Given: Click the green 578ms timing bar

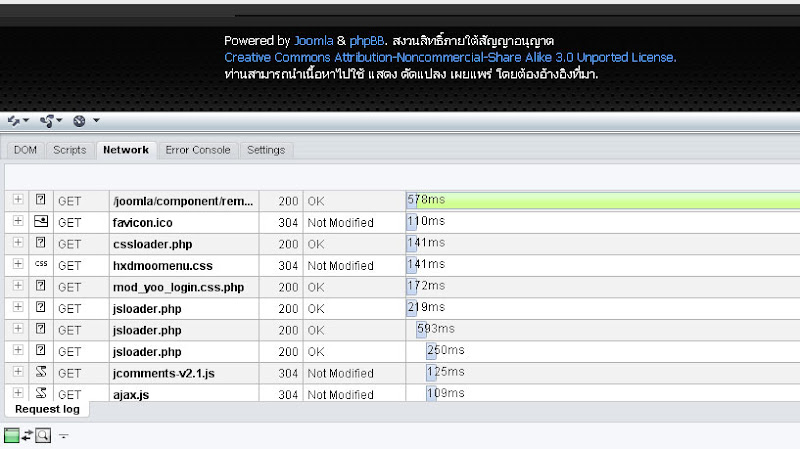Looking at the screenshot, I should click(x=603, y=200).
